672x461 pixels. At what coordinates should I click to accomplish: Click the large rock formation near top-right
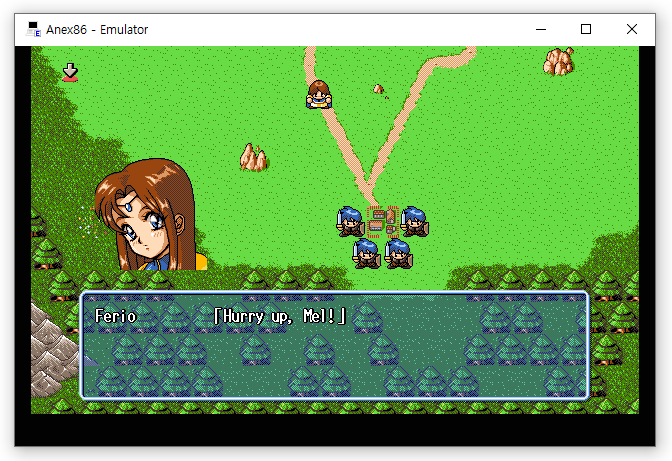(x=558, y=61)
